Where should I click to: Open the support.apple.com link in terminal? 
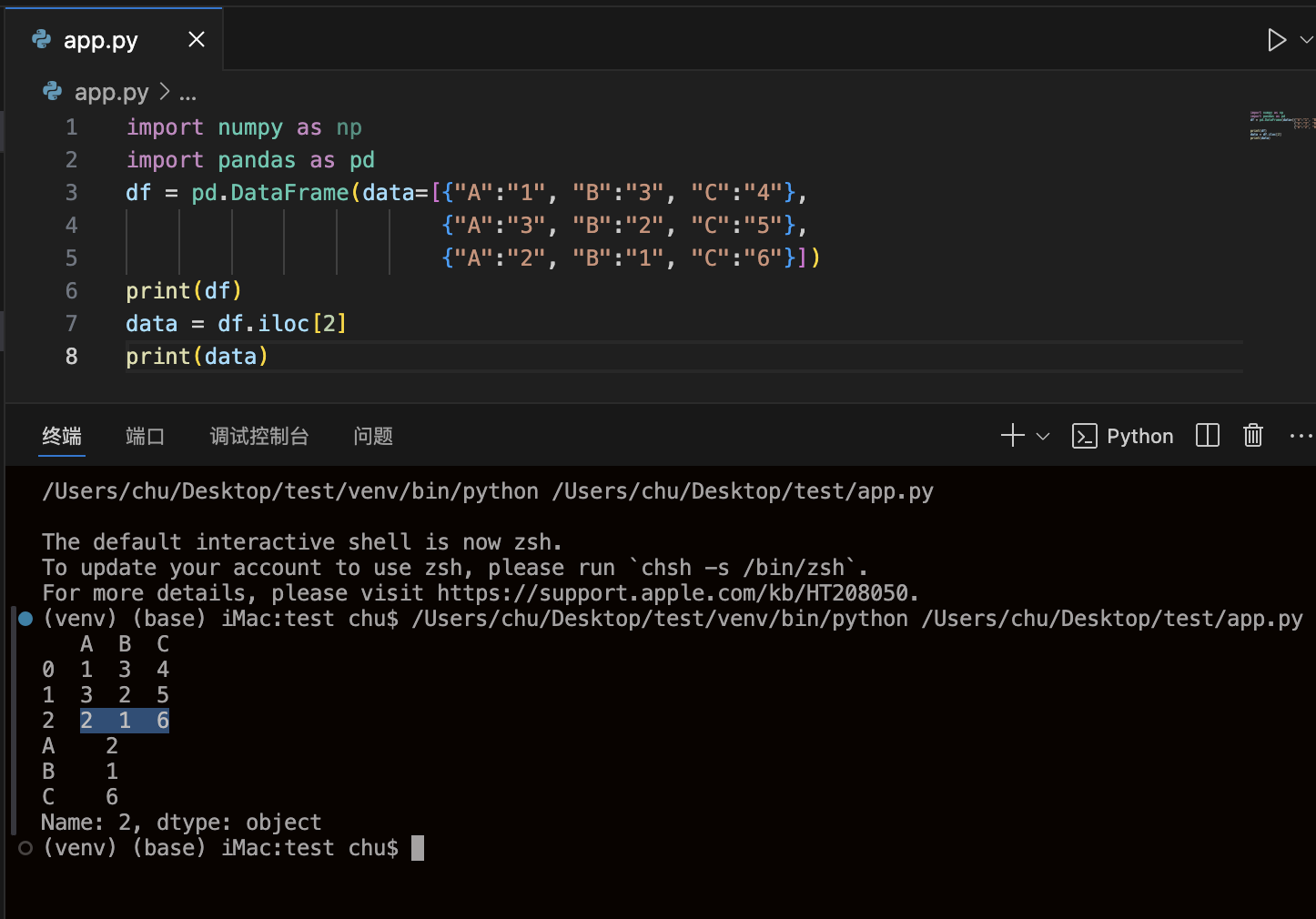click(673, 593)
